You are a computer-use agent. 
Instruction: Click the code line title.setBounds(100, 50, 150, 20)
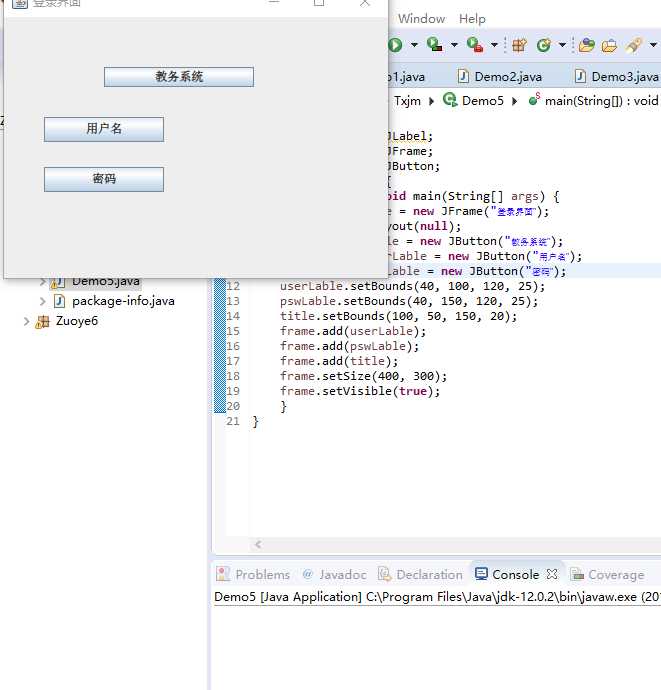pos(398,316)
